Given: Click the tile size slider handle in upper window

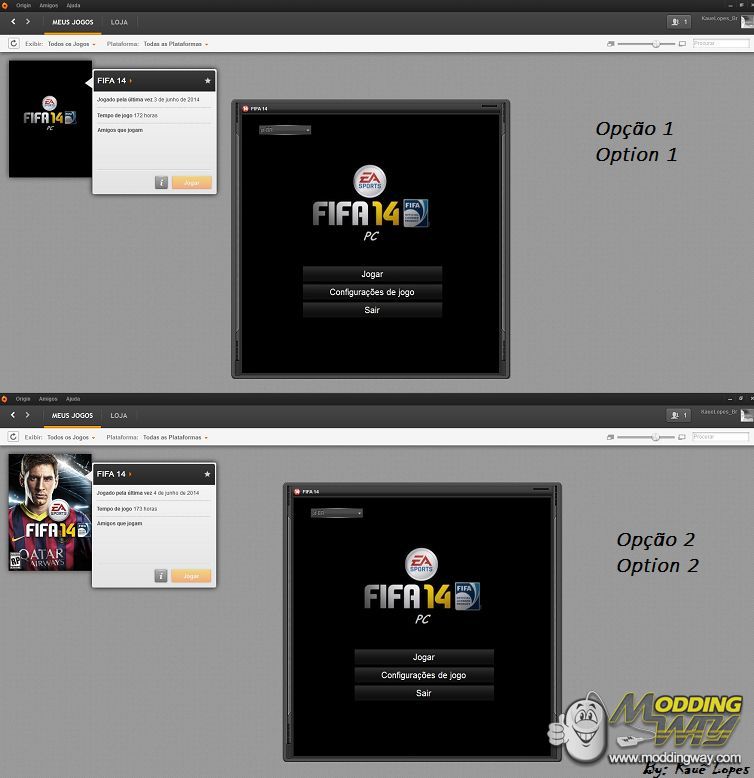Looking at the screenshot, I should (656, 44).
